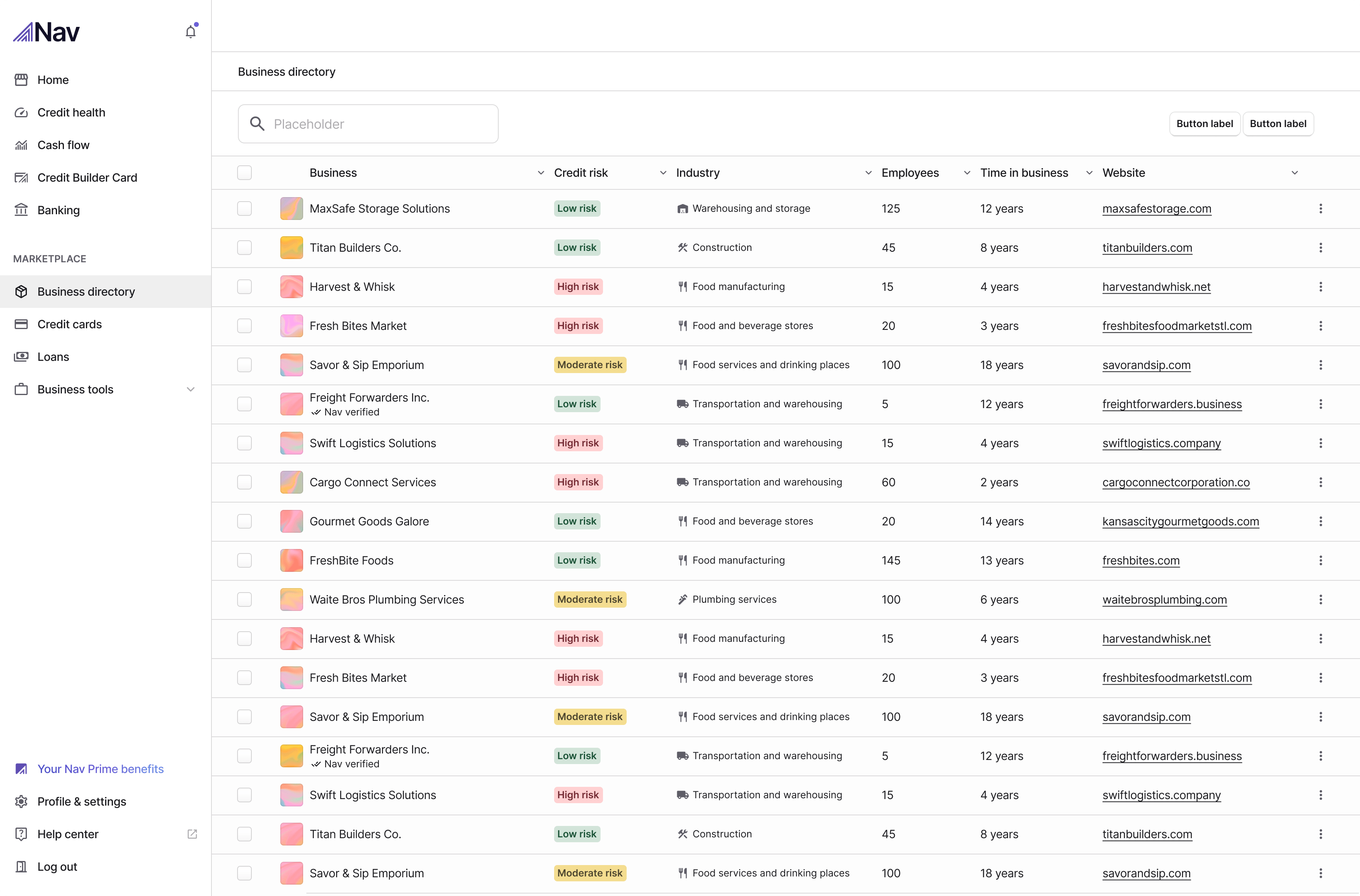The height and width of the screenshot is (896, 1360).
Task: Collapse the Business tools section
Action: [x=191, y=389]
